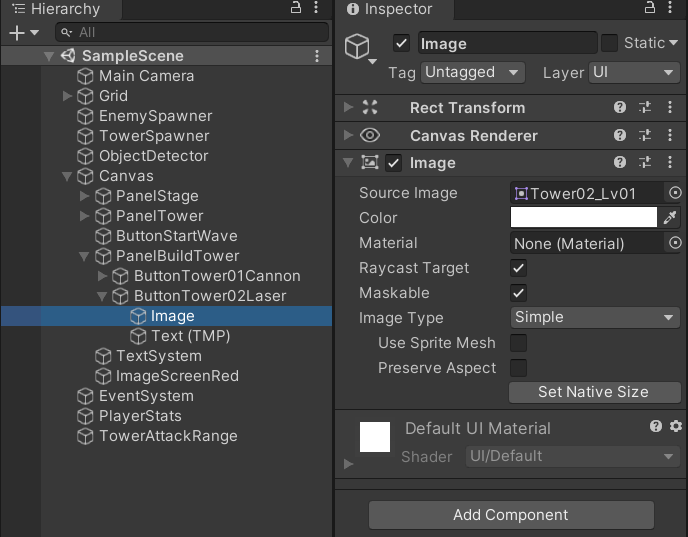This screenshot has width=688, height=537.
Task: Open Source Image object picker circle
Action: [x=675, y=193]
